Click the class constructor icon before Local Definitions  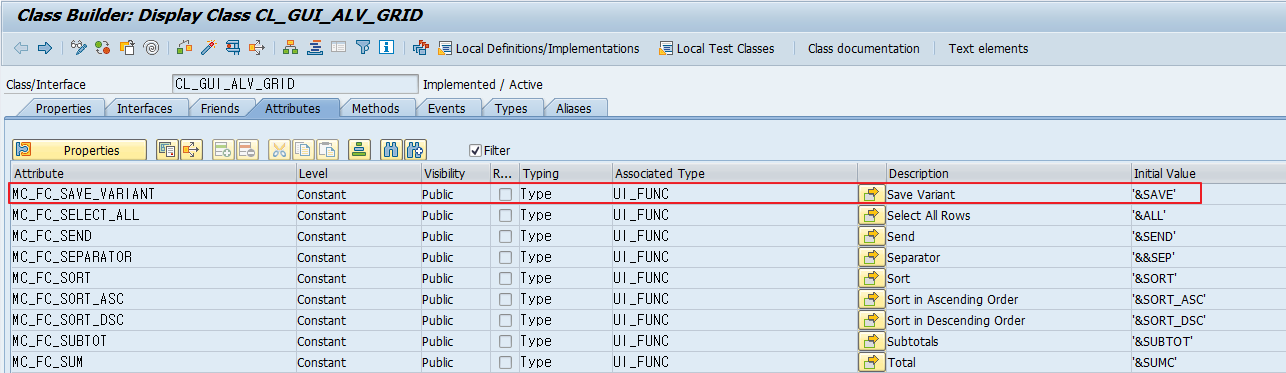tap(421, 48)
